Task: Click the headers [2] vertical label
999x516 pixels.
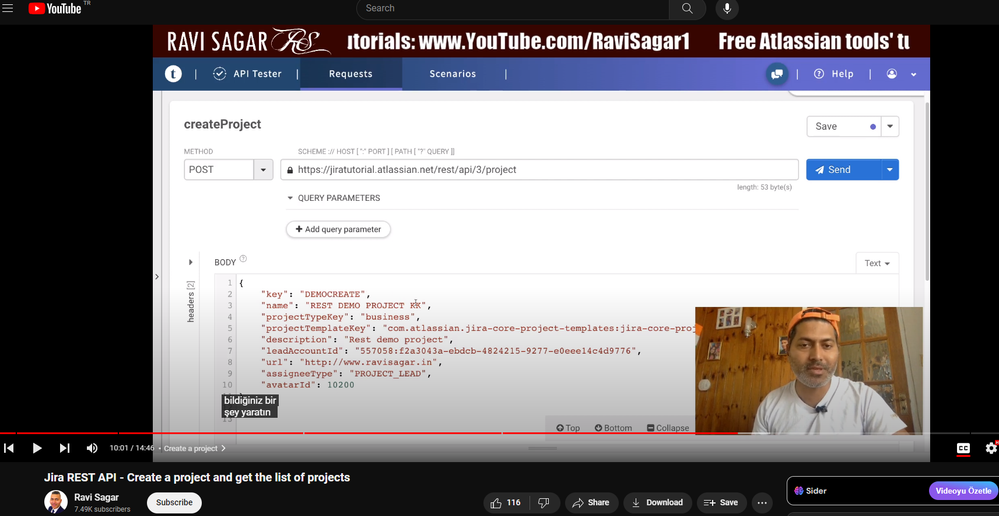Action: click(x=190, y=301)
